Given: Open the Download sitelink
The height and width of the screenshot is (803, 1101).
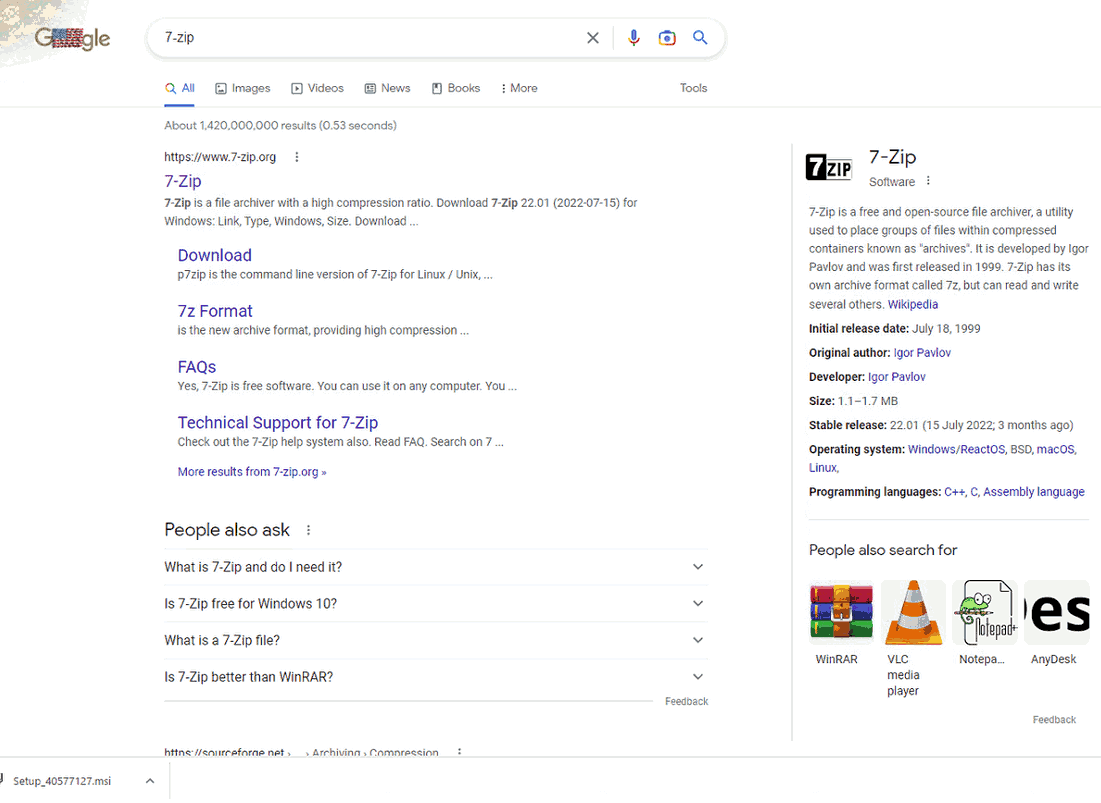Looking at the screenshot, I should pos(214,256).
